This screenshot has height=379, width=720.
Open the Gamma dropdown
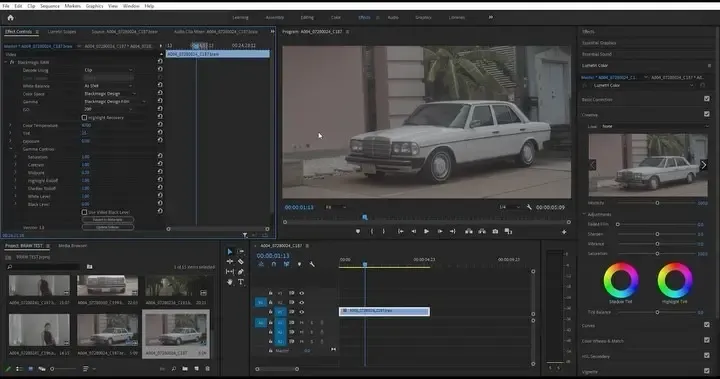(x=115, y=102)
